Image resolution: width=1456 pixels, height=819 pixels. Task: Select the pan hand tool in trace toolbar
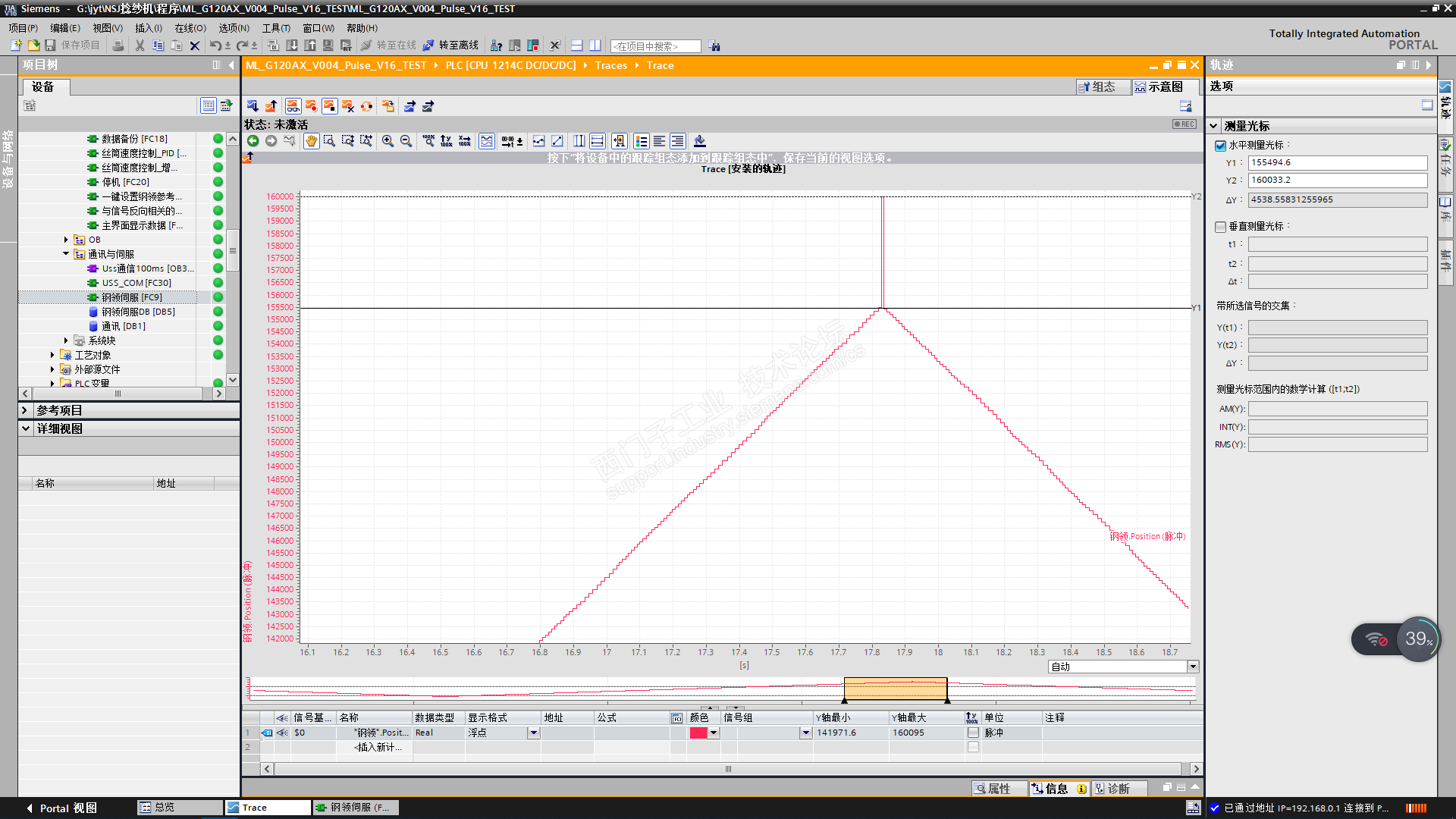311,141
